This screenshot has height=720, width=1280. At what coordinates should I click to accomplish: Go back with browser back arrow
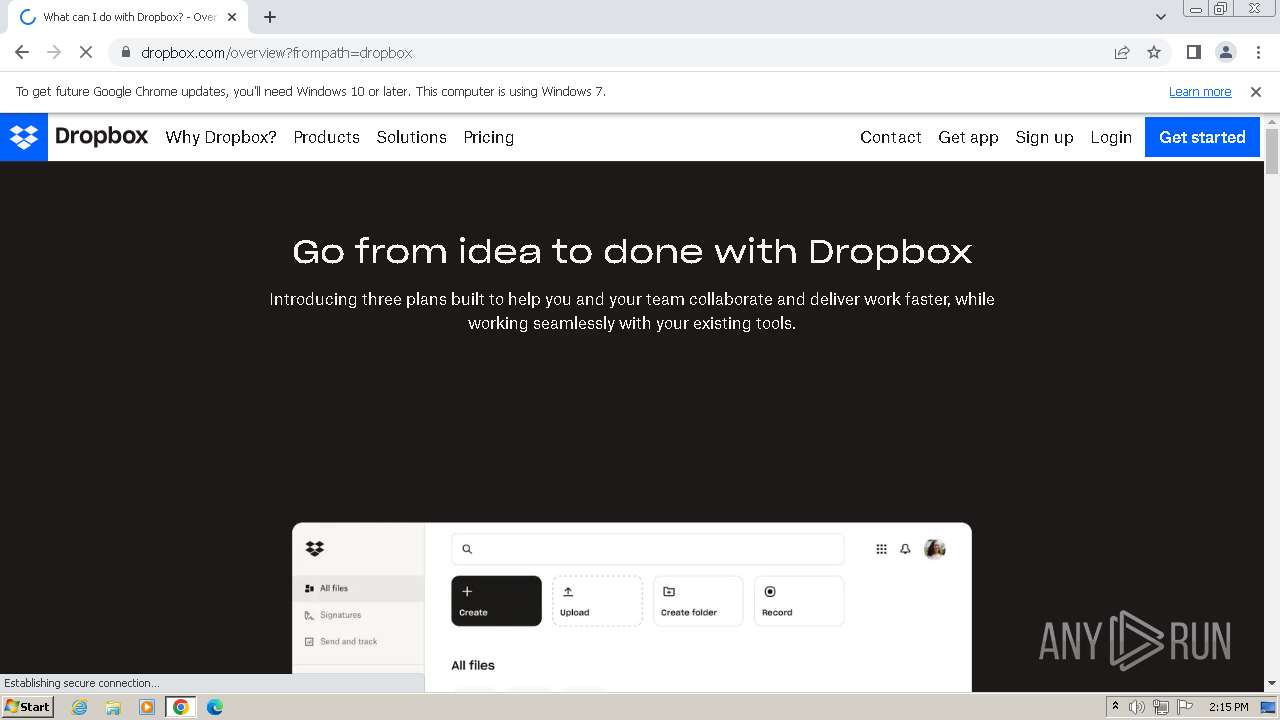22,53
